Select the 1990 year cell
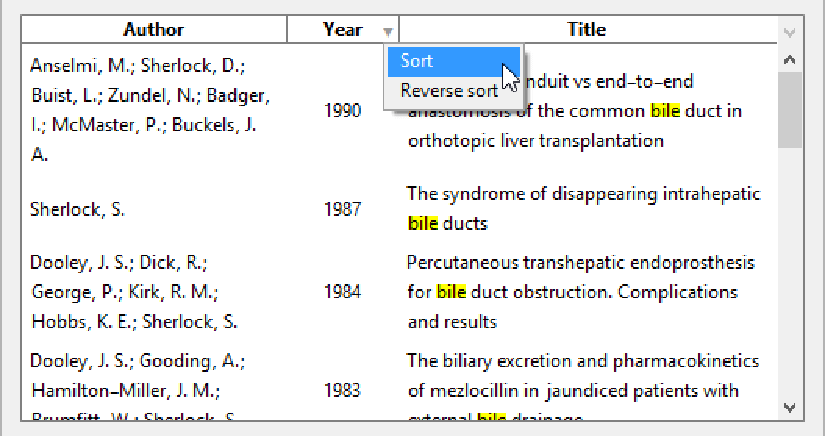 [x=343, y=110]
